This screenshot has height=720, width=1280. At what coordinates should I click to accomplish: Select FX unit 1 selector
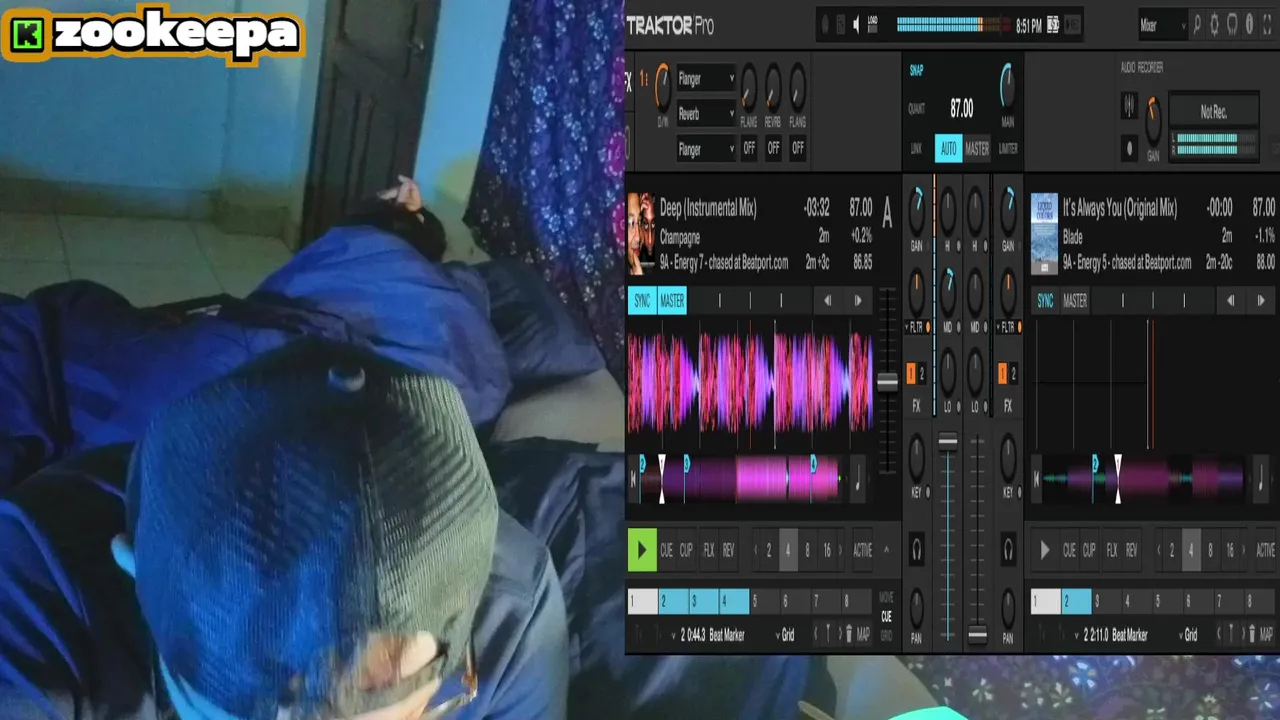click(x=644, y=79)
